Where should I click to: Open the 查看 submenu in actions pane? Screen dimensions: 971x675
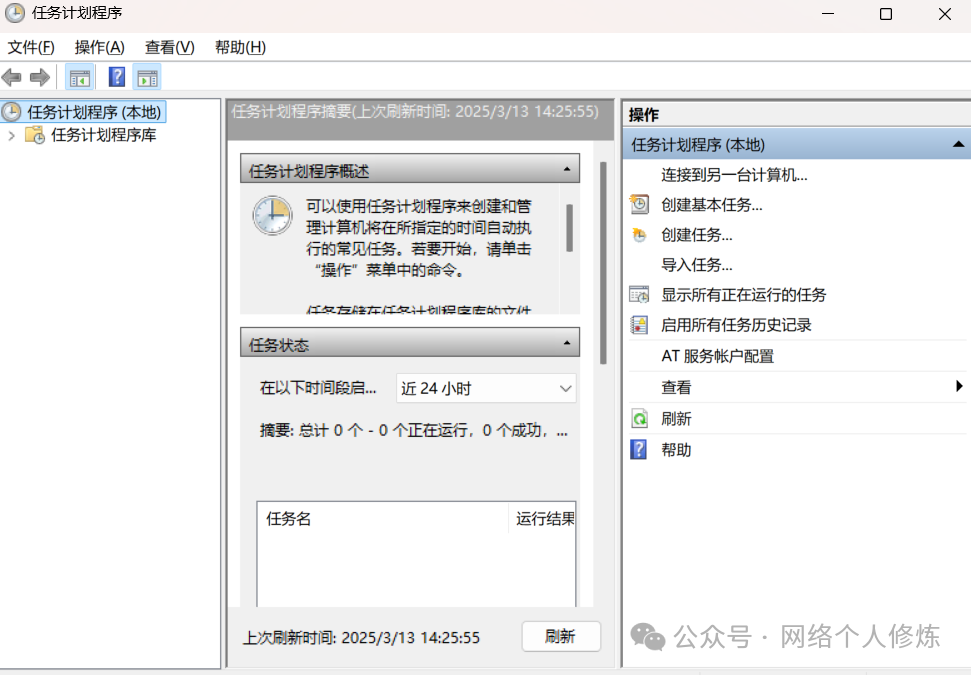point(959,387)
